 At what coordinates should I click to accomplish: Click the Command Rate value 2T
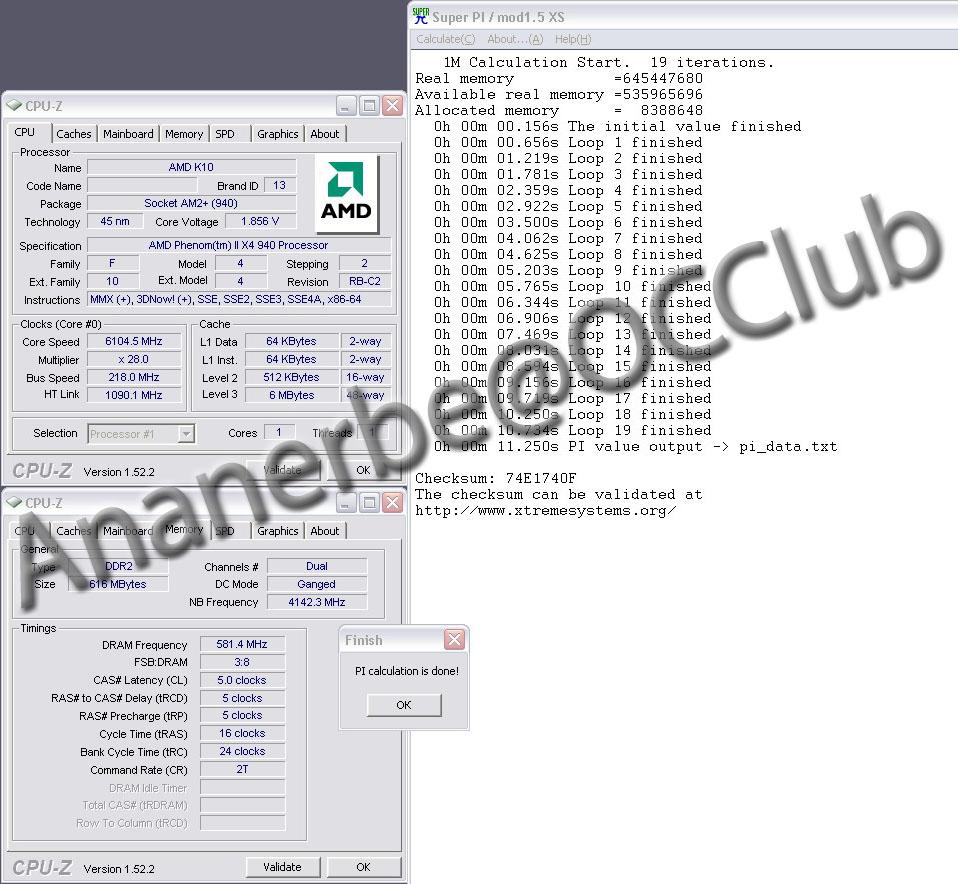coord(242,769)
